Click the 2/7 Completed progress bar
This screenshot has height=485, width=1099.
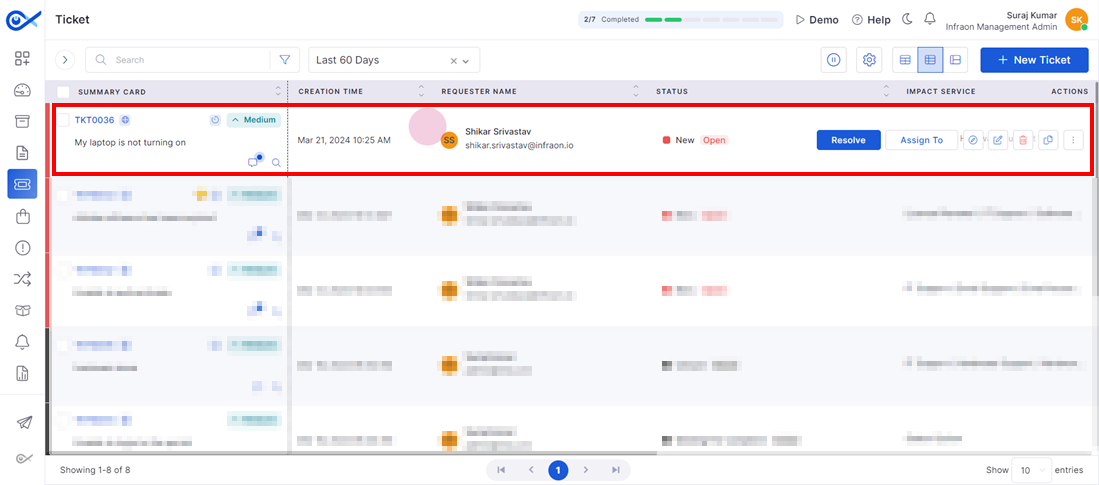point(681,20)
